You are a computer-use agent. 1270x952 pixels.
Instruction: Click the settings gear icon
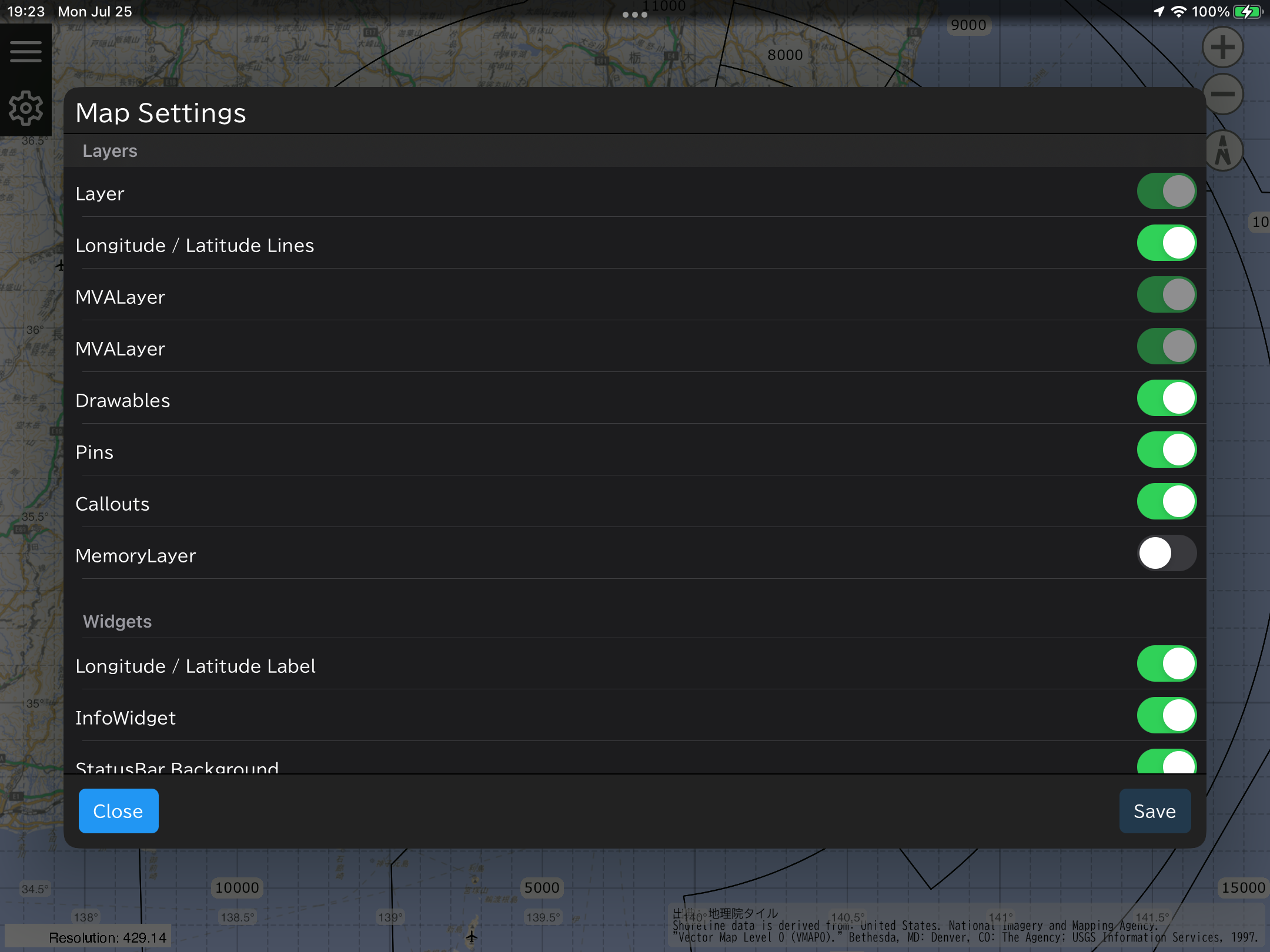pos(26,108)
